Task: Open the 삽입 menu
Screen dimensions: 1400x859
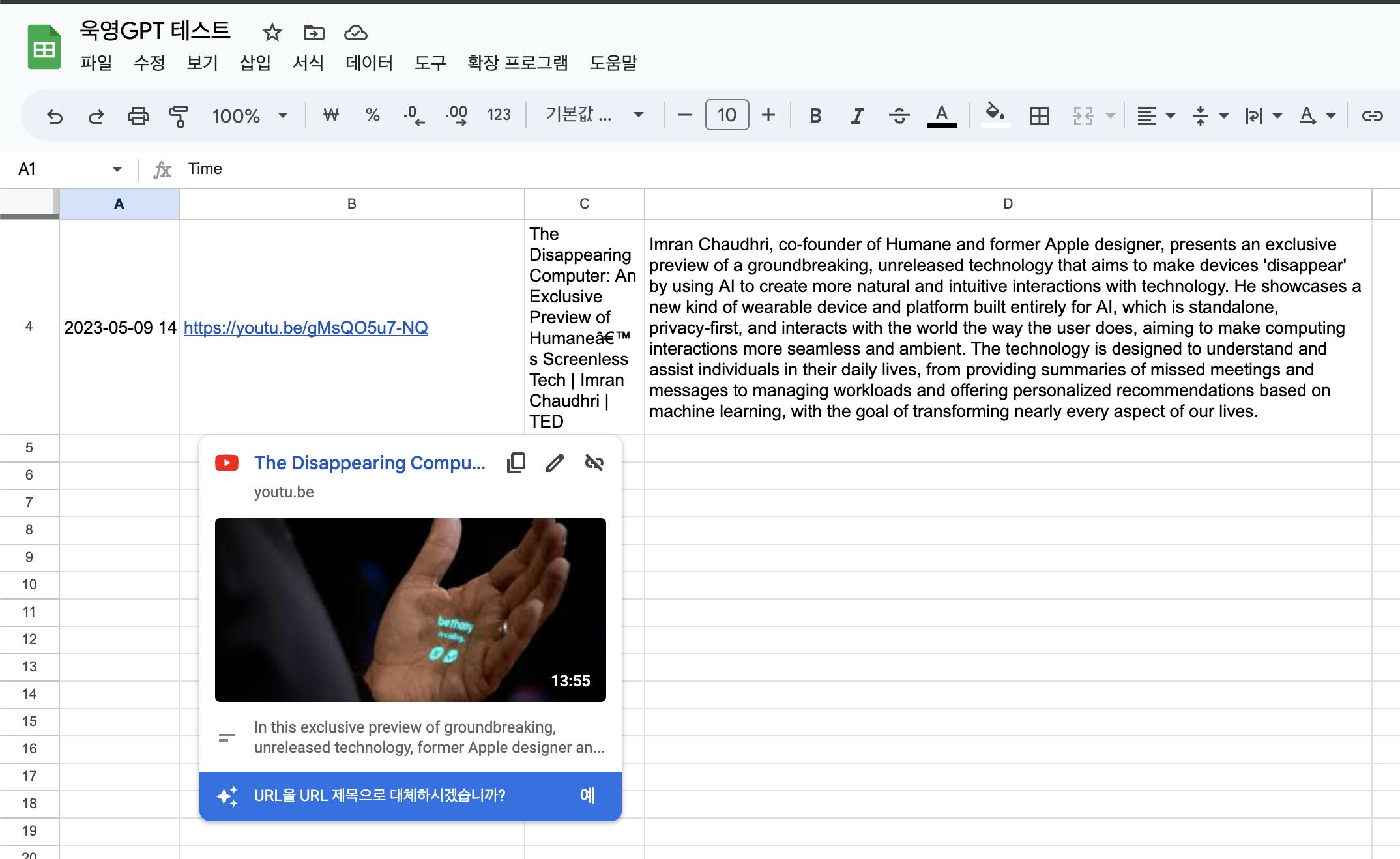Action: [255, 63]
